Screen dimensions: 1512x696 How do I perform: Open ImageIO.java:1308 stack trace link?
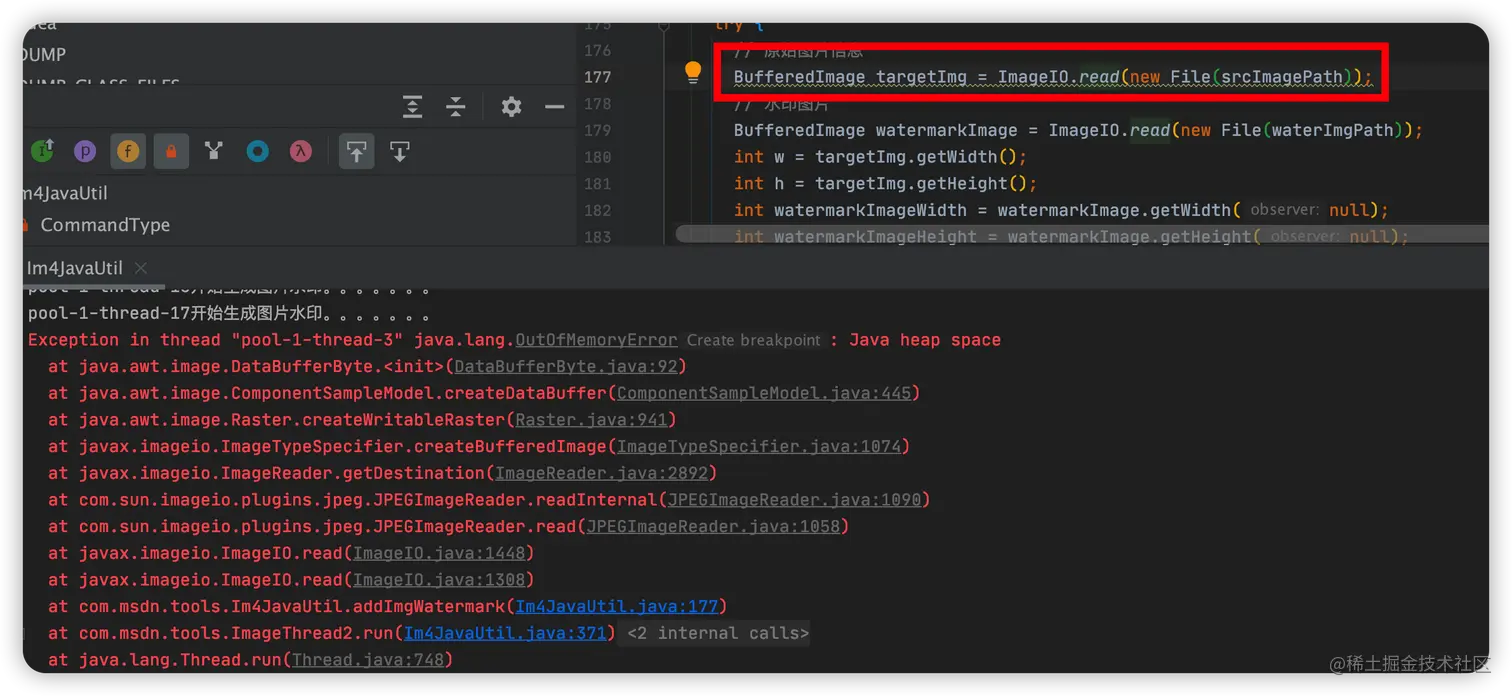pyautogui.click(x=440, y=580)
